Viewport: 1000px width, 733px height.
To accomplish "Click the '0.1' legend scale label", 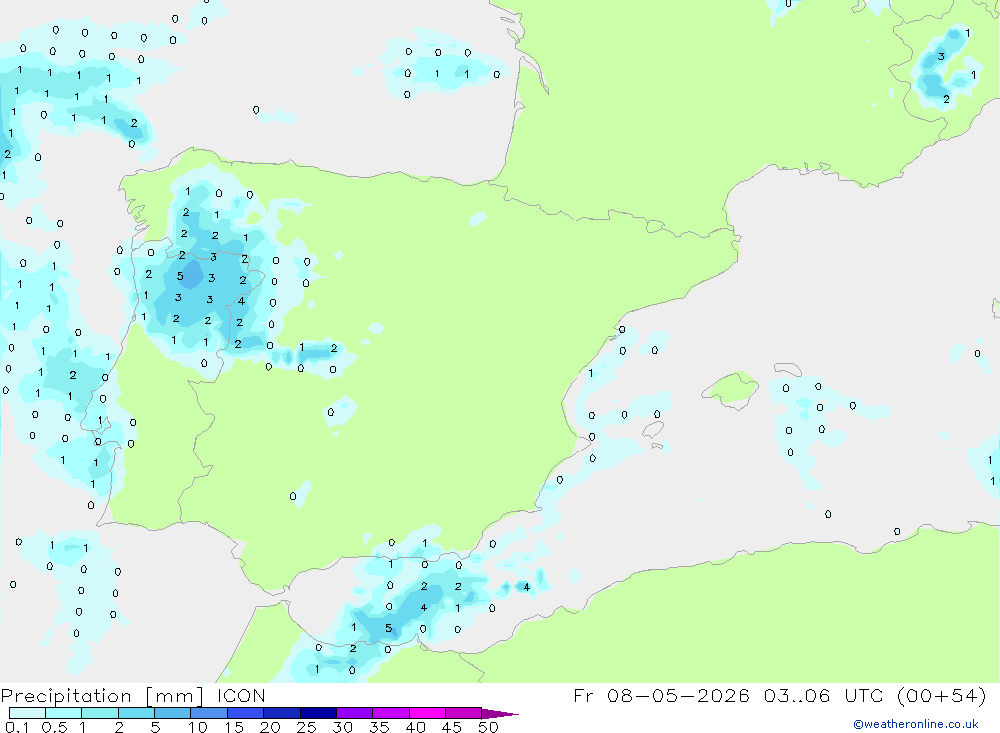I will tap(17, 727).
